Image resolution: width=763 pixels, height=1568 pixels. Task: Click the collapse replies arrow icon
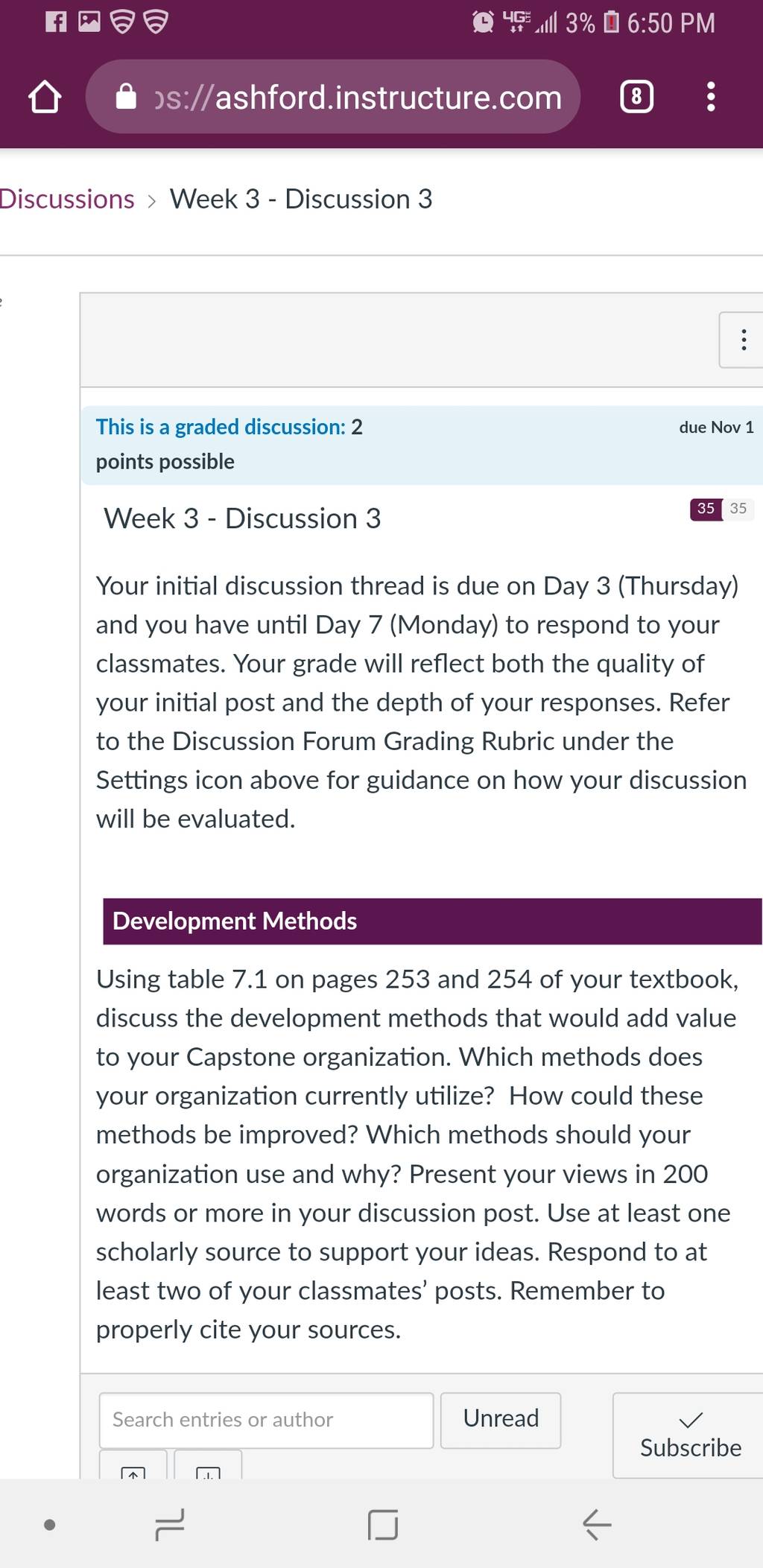pyautogui.click(x=133, y=1467)
